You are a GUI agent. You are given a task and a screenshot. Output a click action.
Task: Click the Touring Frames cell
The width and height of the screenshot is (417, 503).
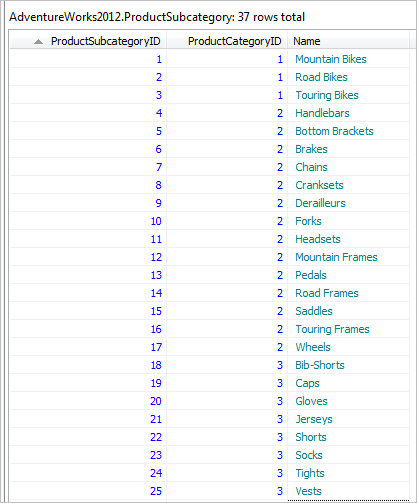[348, 329]
